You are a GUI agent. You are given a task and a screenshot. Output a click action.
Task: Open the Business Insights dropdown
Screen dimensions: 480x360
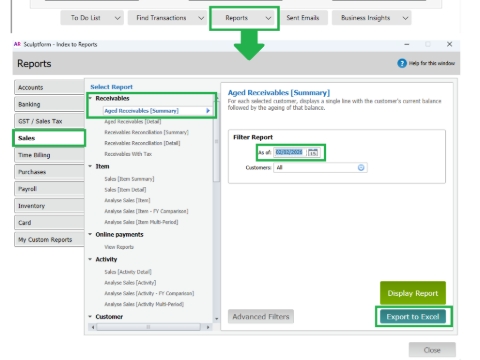(372, 18)
